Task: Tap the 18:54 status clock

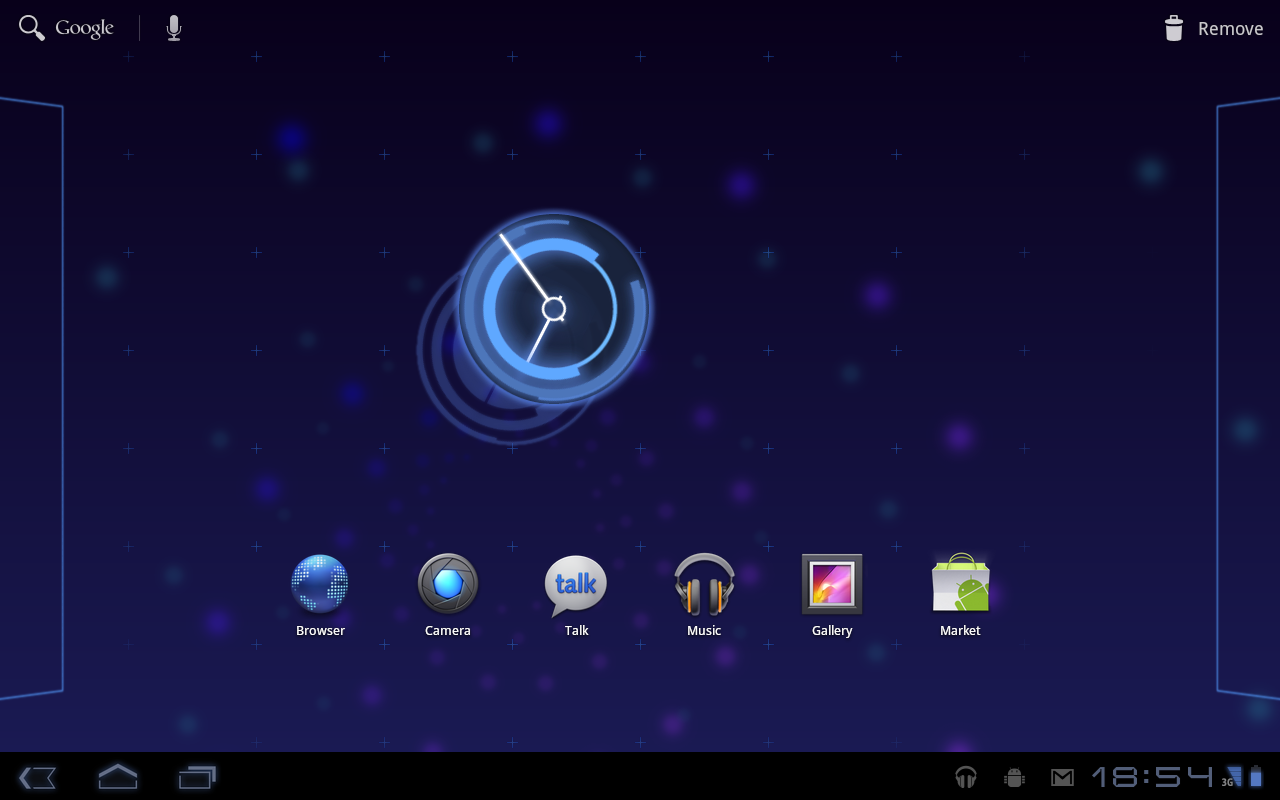Action: tap(1152, 777)
